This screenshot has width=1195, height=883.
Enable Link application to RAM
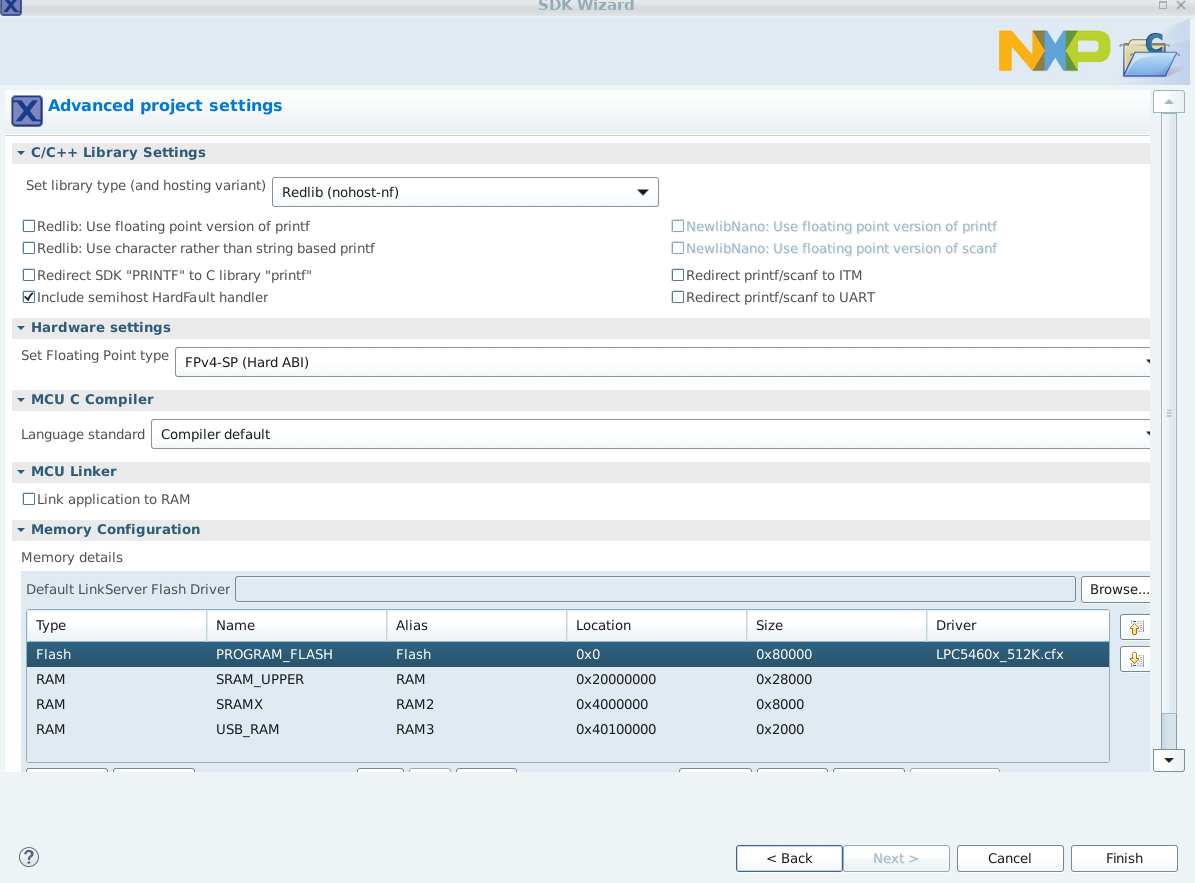tap(29, 498)
